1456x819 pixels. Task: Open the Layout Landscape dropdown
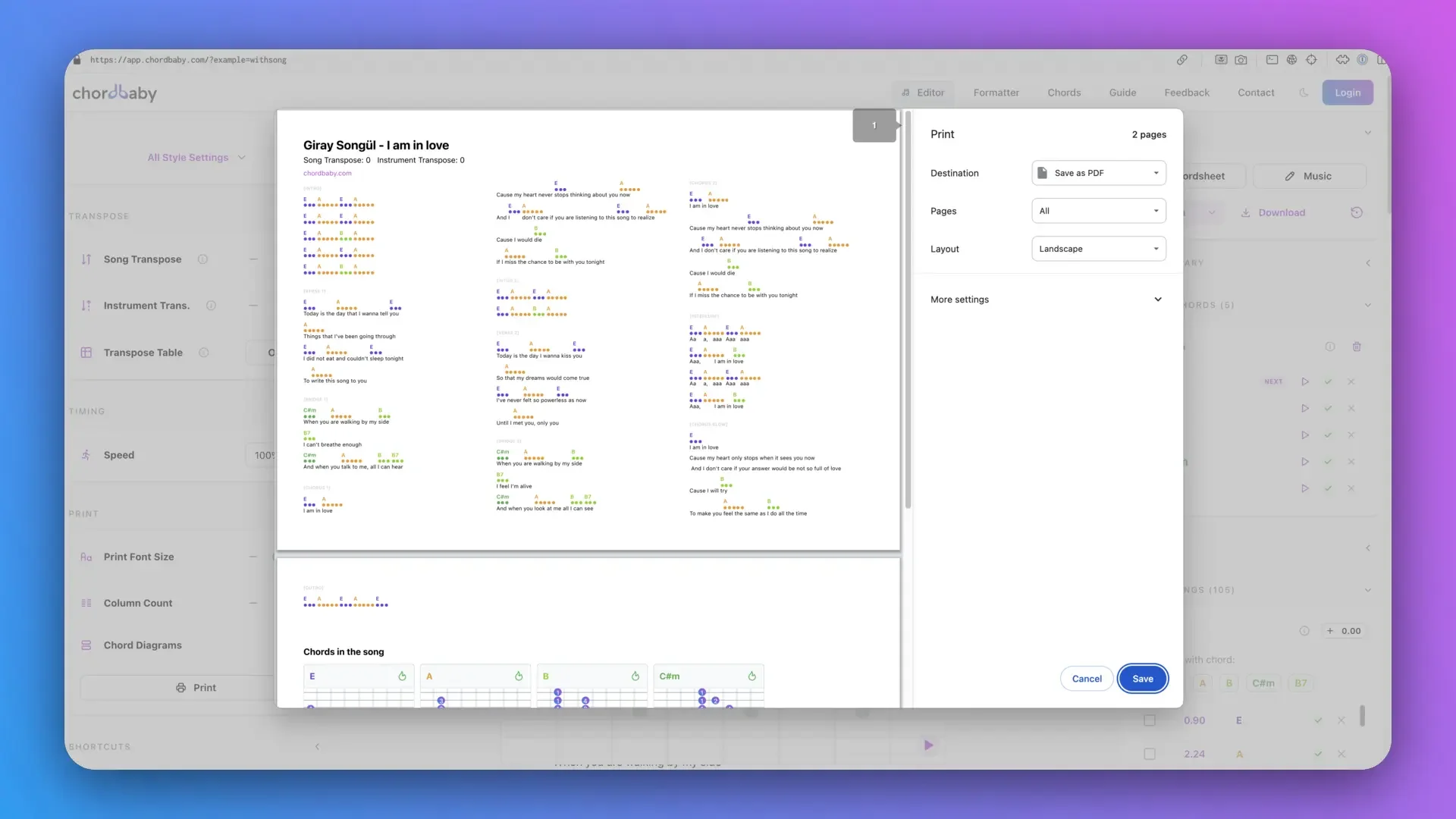[x=1098, y=249]
